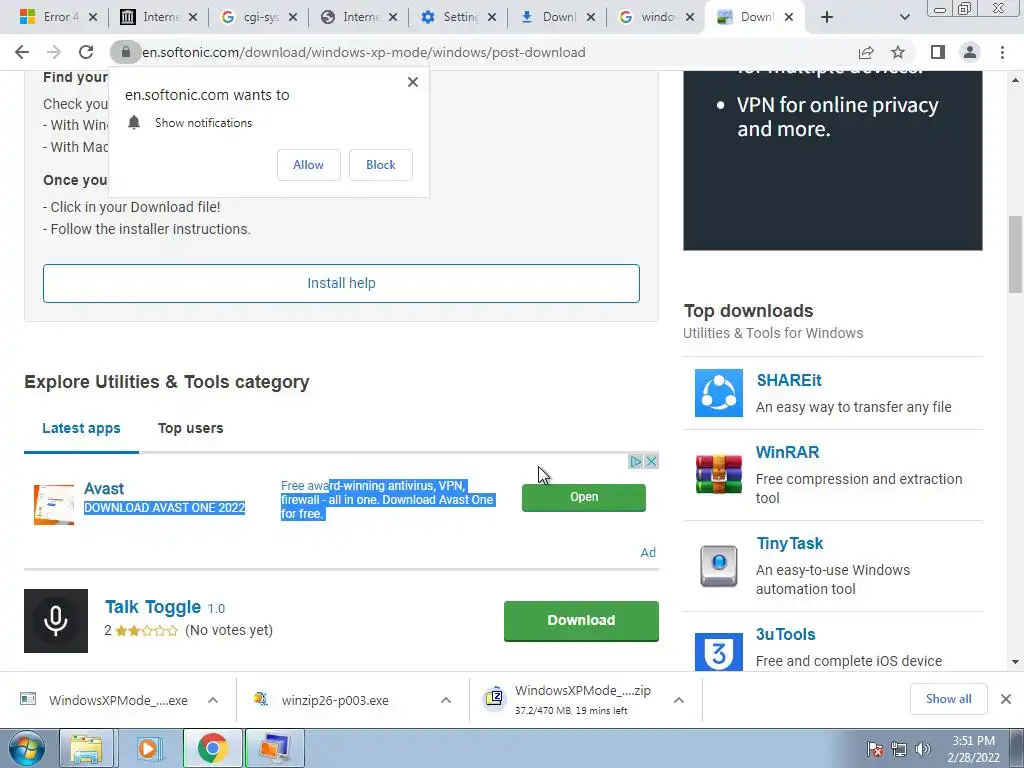Close the Avast ad with X
Image resolution: width=1024 pixels, height=768 pixels.
click(651, 461)
